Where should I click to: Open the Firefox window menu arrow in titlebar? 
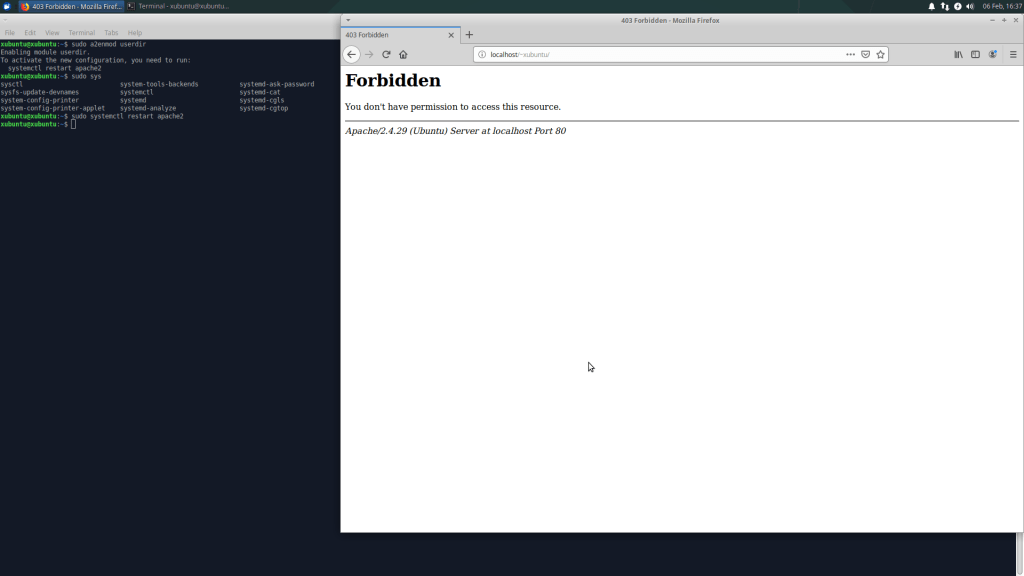pos(347,20)
